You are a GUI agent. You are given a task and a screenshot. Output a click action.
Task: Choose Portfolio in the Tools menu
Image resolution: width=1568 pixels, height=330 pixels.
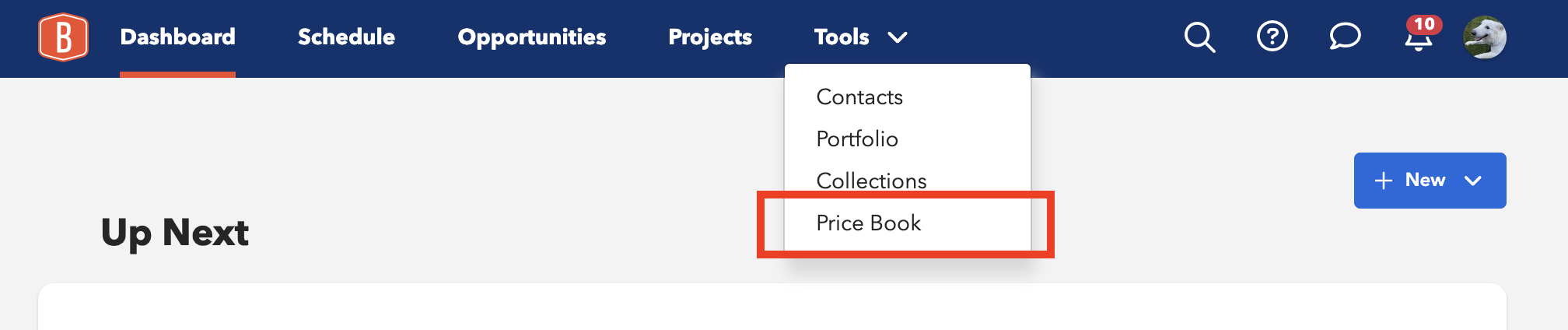click(857, 139)
